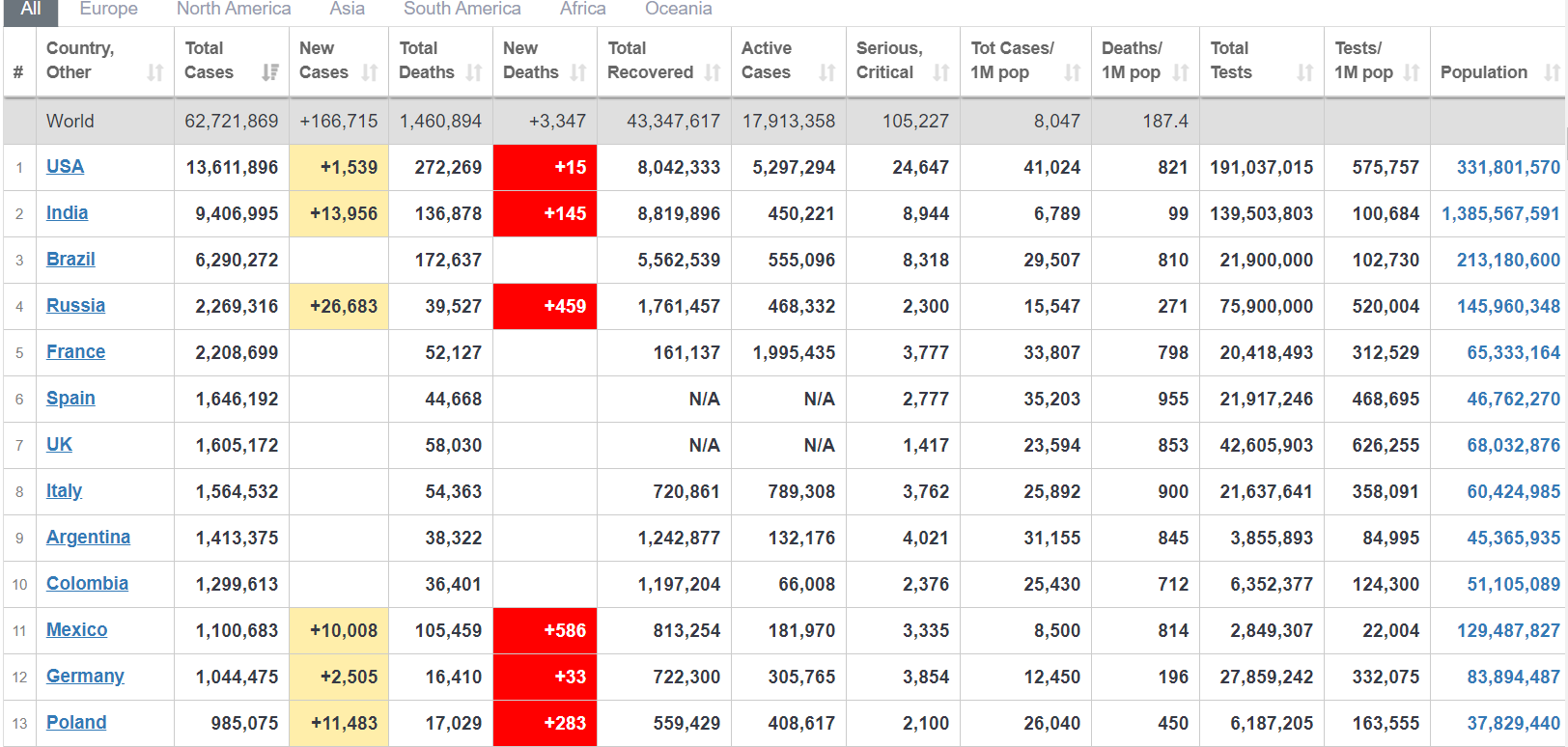The width and height of the screenshot is (1568, 747).
Task: Sort by New Deaths sort icon
Action: click(577, 72)
